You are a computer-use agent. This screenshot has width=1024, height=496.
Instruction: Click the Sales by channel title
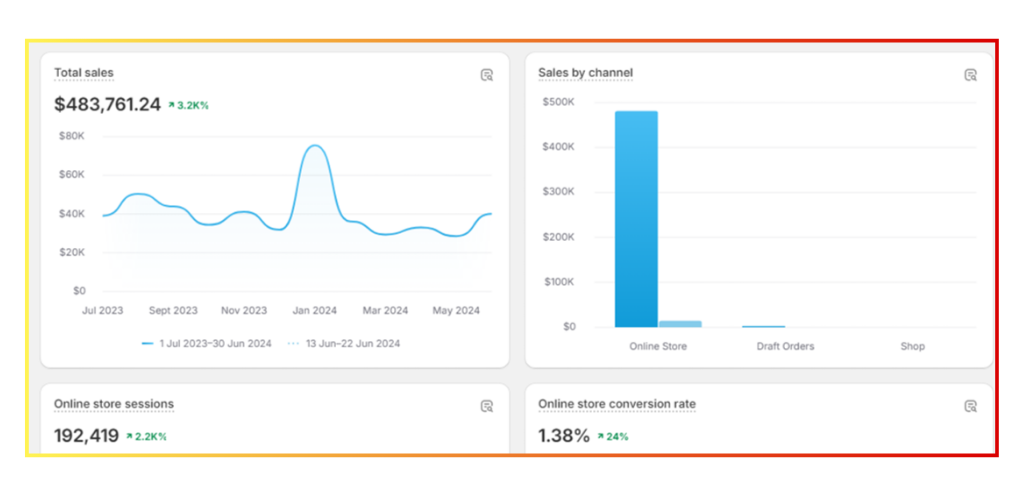tap(585, 73)
